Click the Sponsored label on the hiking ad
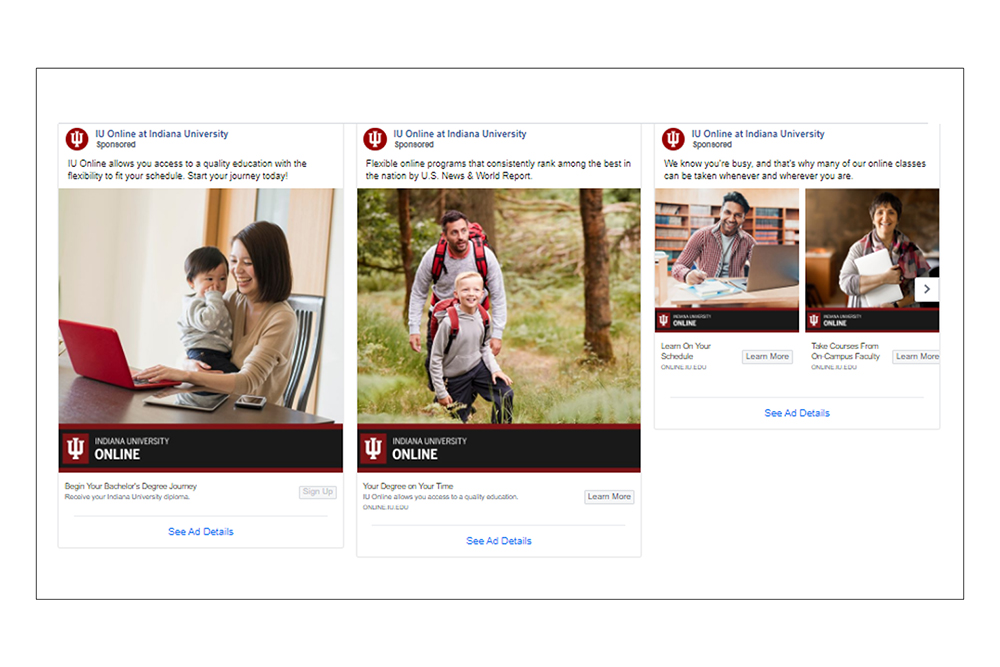This screenshot has width=1000, height=667. pos(414,145)
